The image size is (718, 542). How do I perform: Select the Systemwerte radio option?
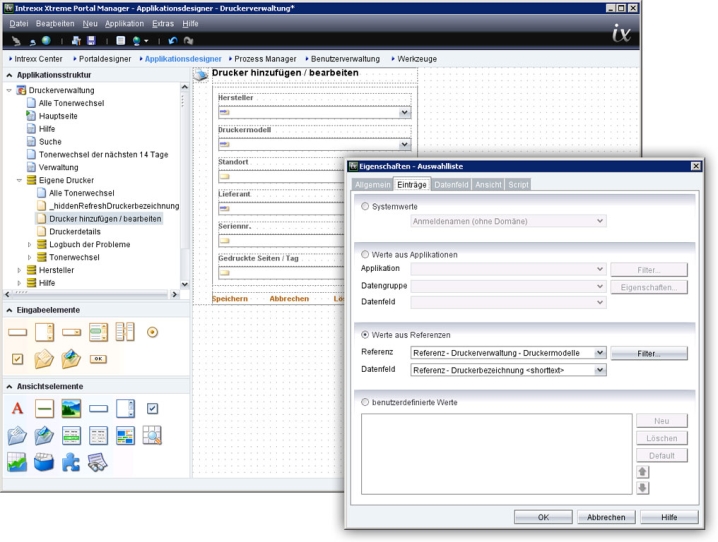point(365,206)
